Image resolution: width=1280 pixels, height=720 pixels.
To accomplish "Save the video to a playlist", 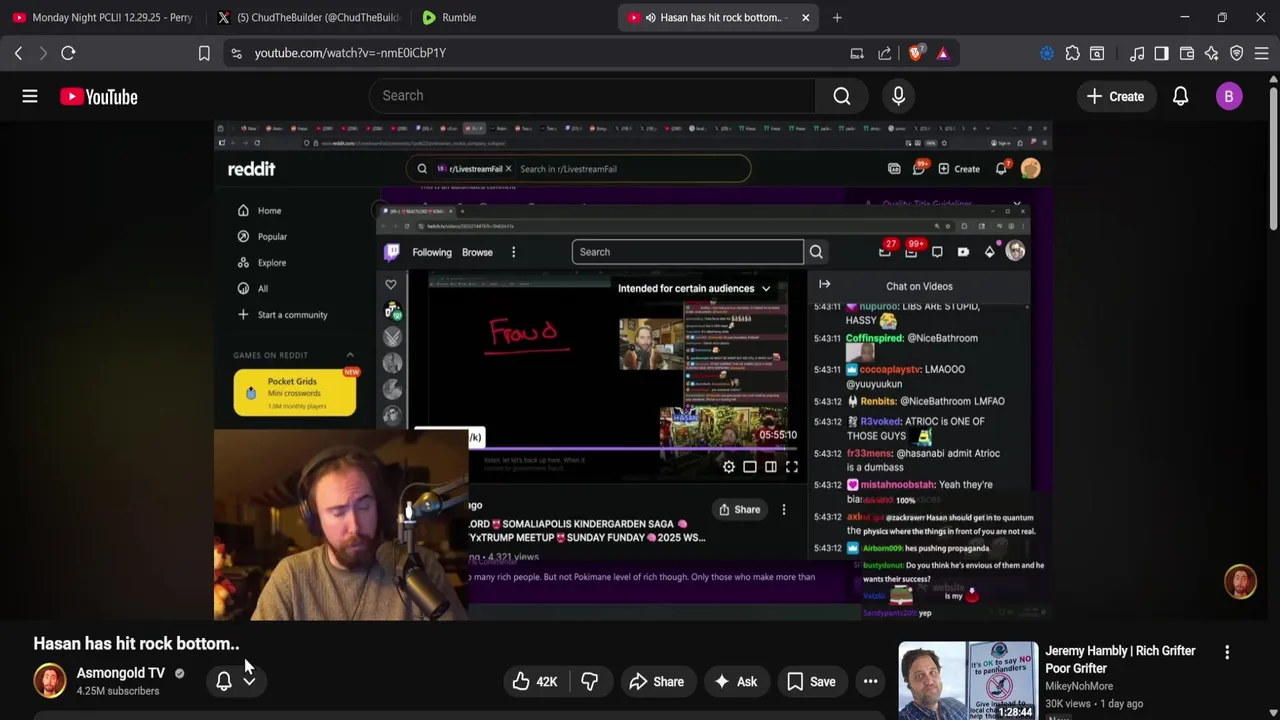I will point(811,682).
